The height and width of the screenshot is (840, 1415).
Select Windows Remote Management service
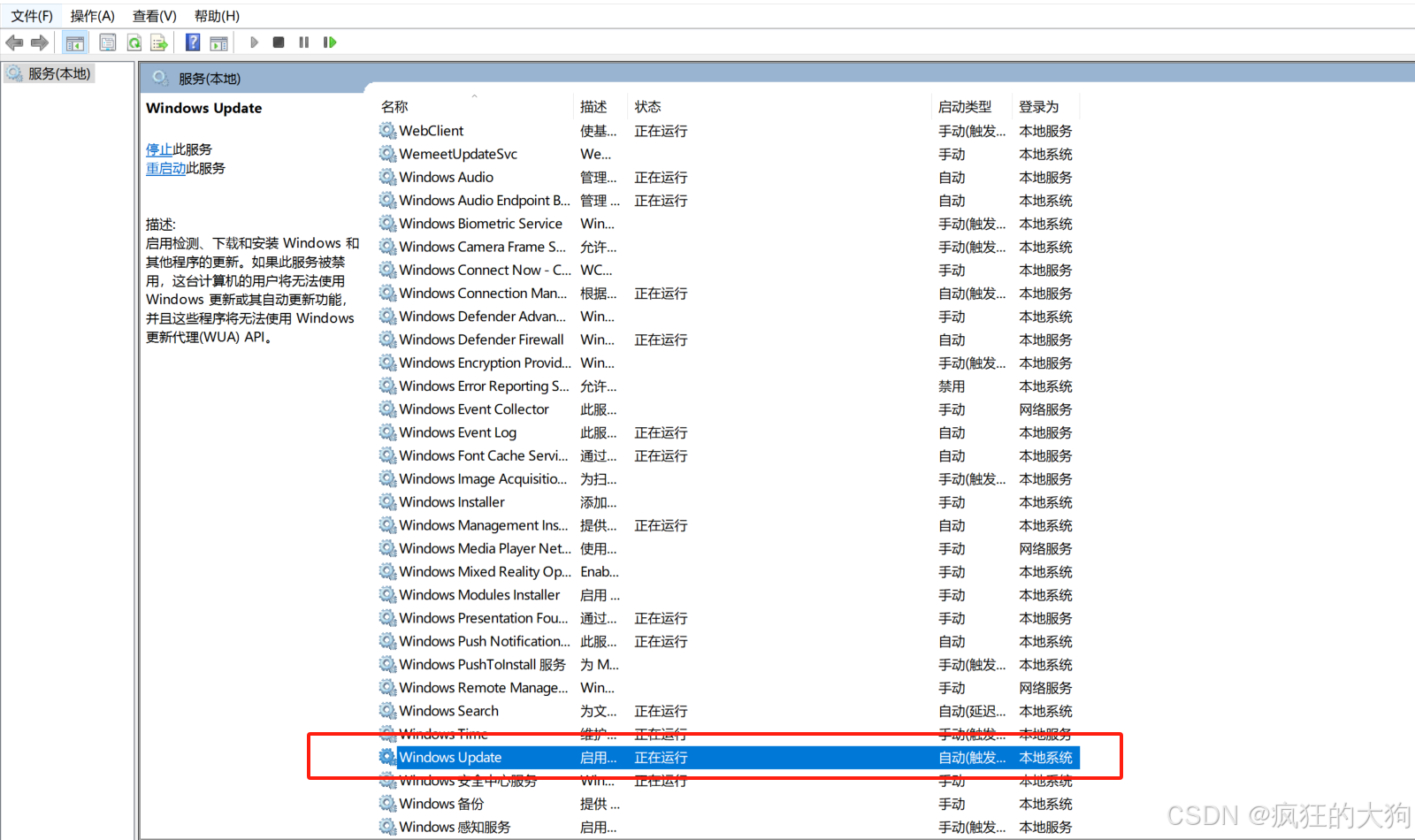[729, 688]
